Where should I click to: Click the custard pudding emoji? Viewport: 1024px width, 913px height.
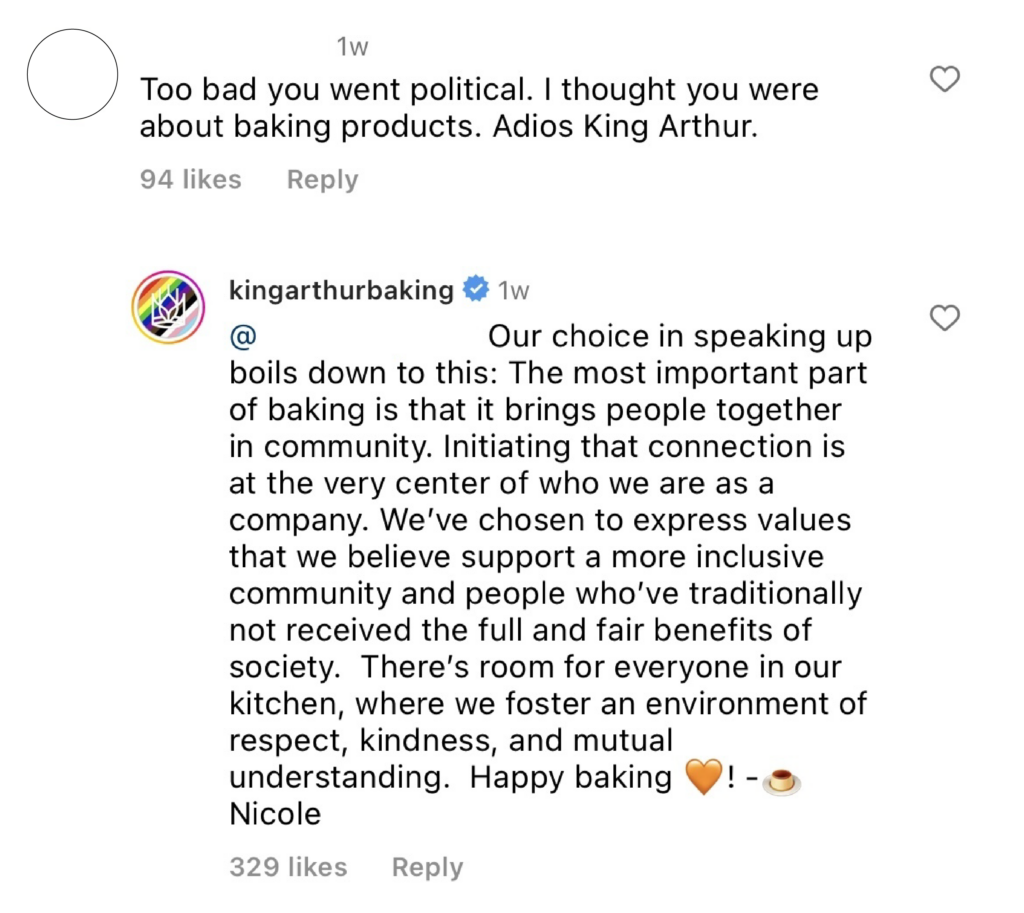[x=781, y=780]
